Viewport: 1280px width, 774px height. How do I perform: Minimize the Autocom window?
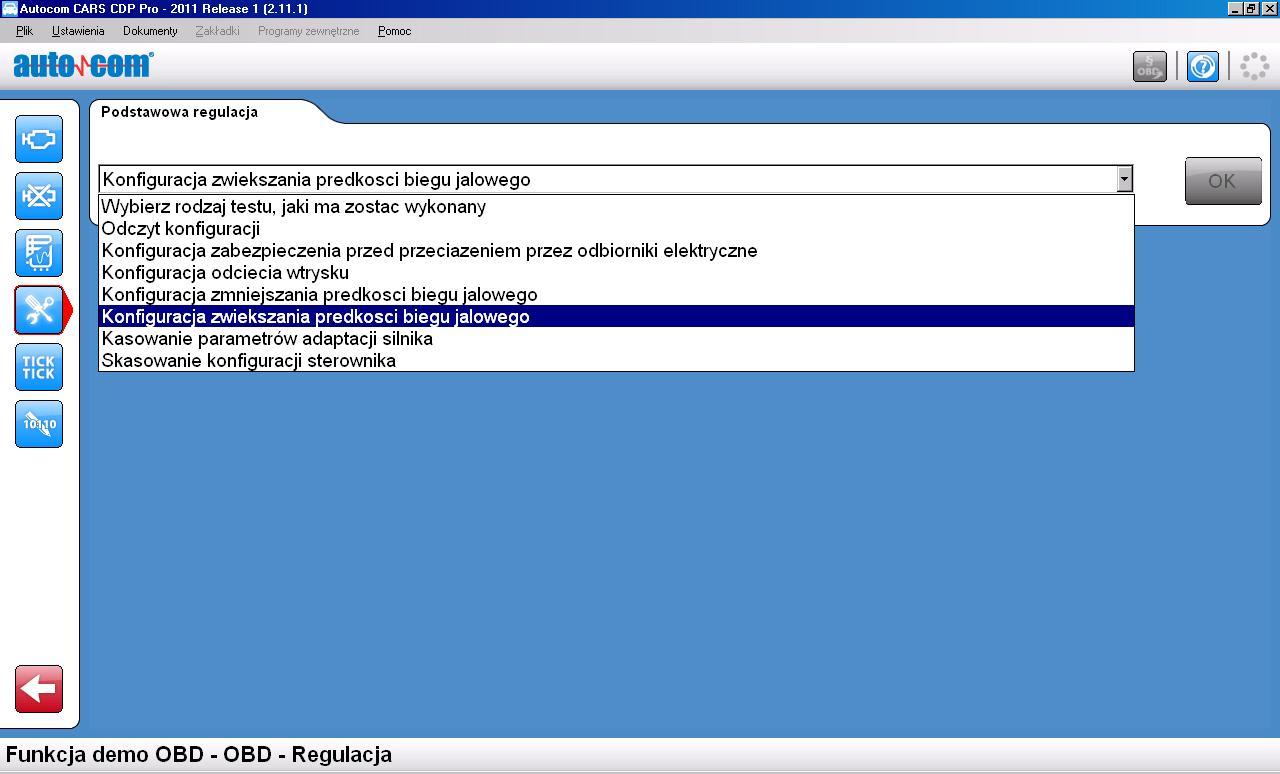(1236, 8)
